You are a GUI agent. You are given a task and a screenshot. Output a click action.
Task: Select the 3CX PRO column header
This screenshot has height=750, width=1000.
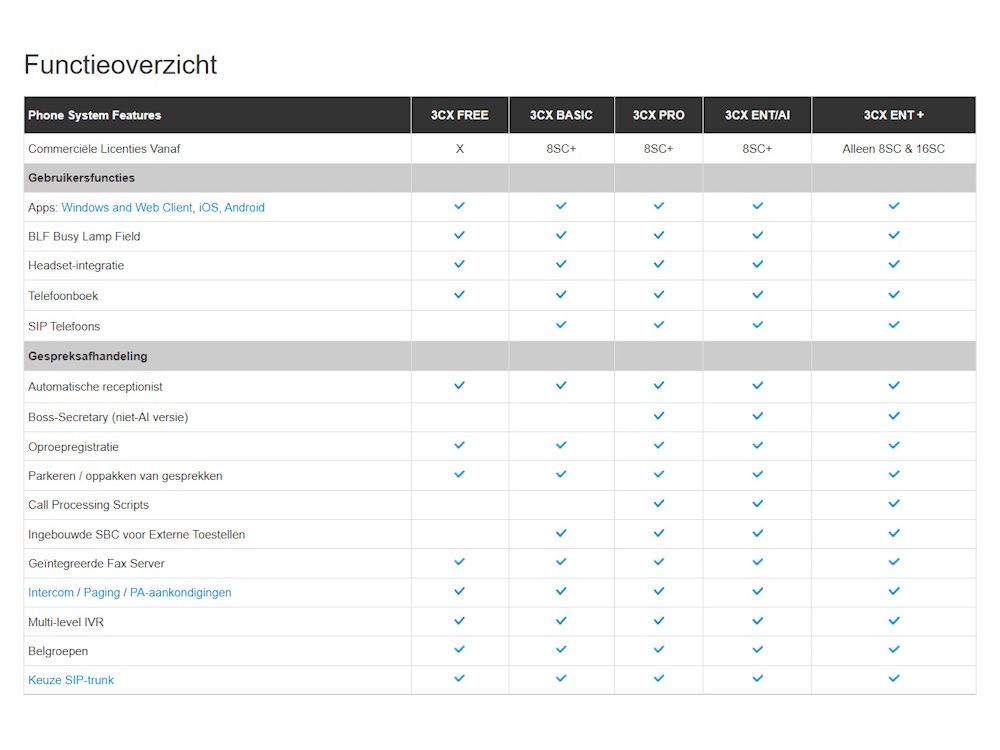659,115
